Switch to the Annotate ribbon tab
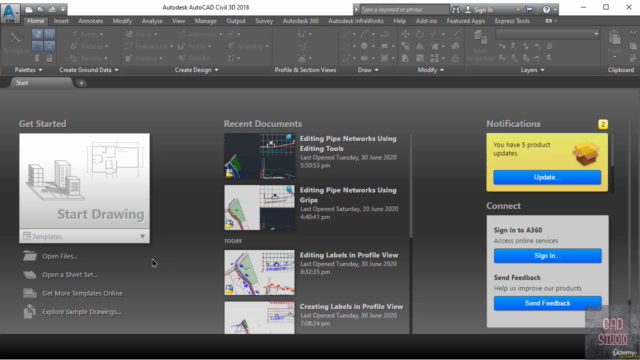 pos(91,21)
